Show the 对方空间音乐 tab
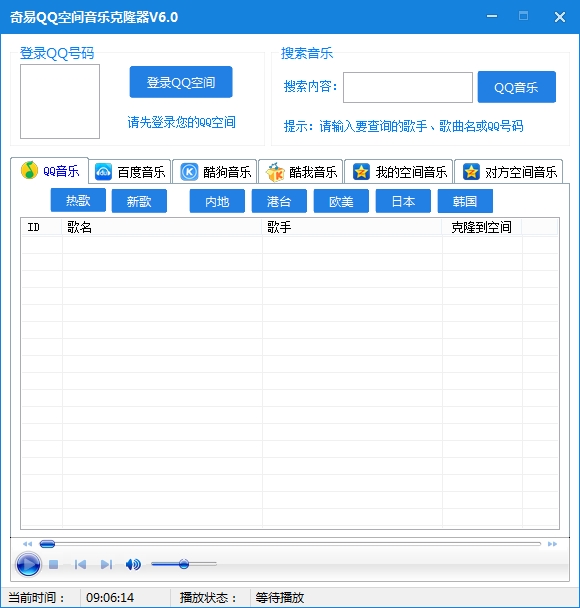580x608 pixels. click(x=509, y=172)
